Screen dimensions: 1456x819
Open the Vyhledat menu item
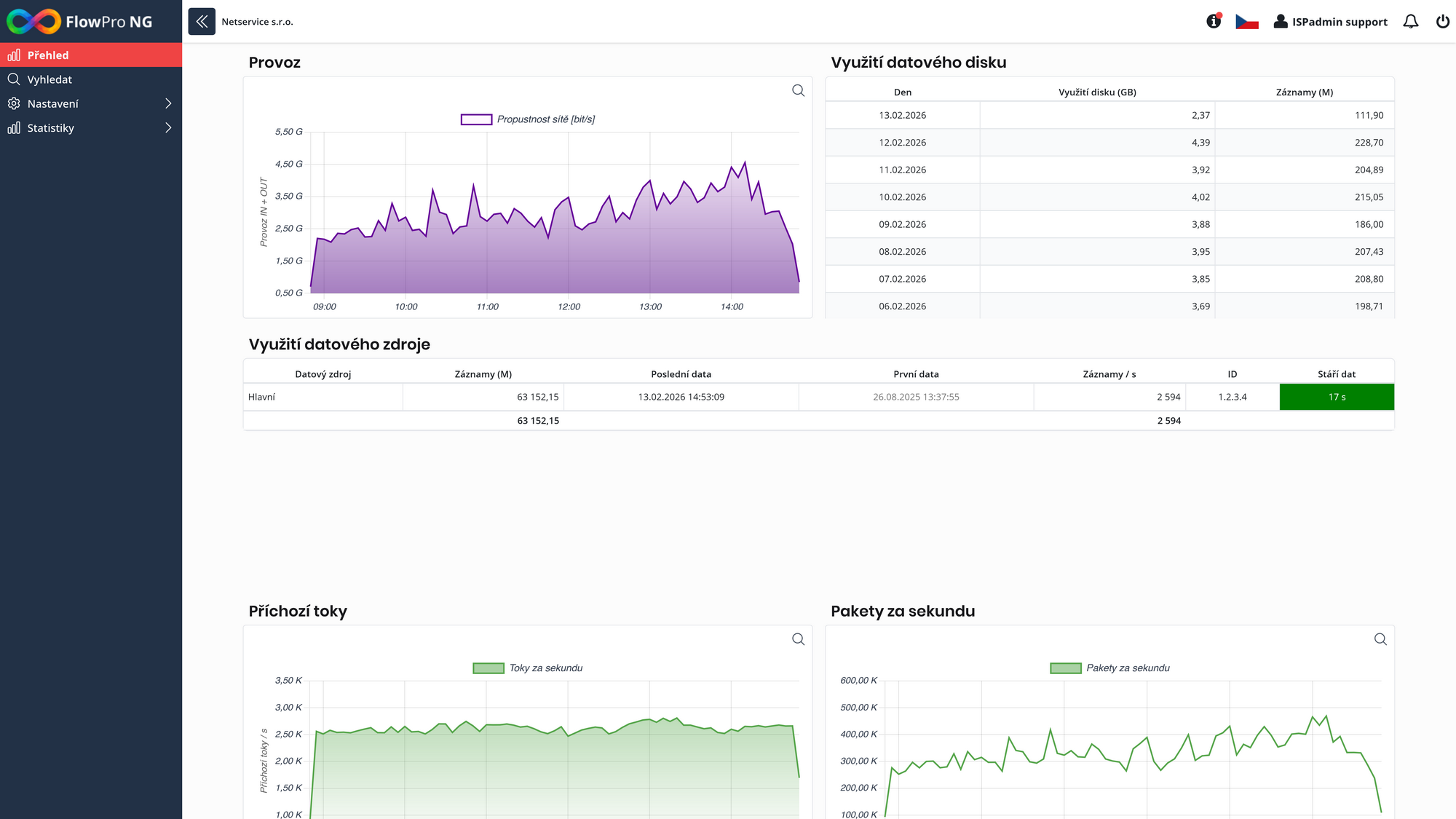pos(50,79)
